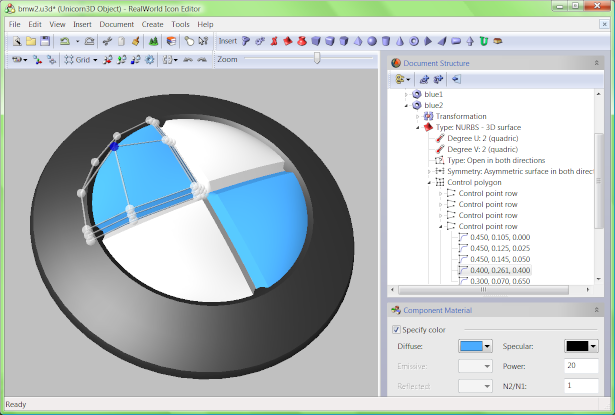Click the scissors cut icon in toolbar
This screenshot has width=615, height=415.
(107, 42)
